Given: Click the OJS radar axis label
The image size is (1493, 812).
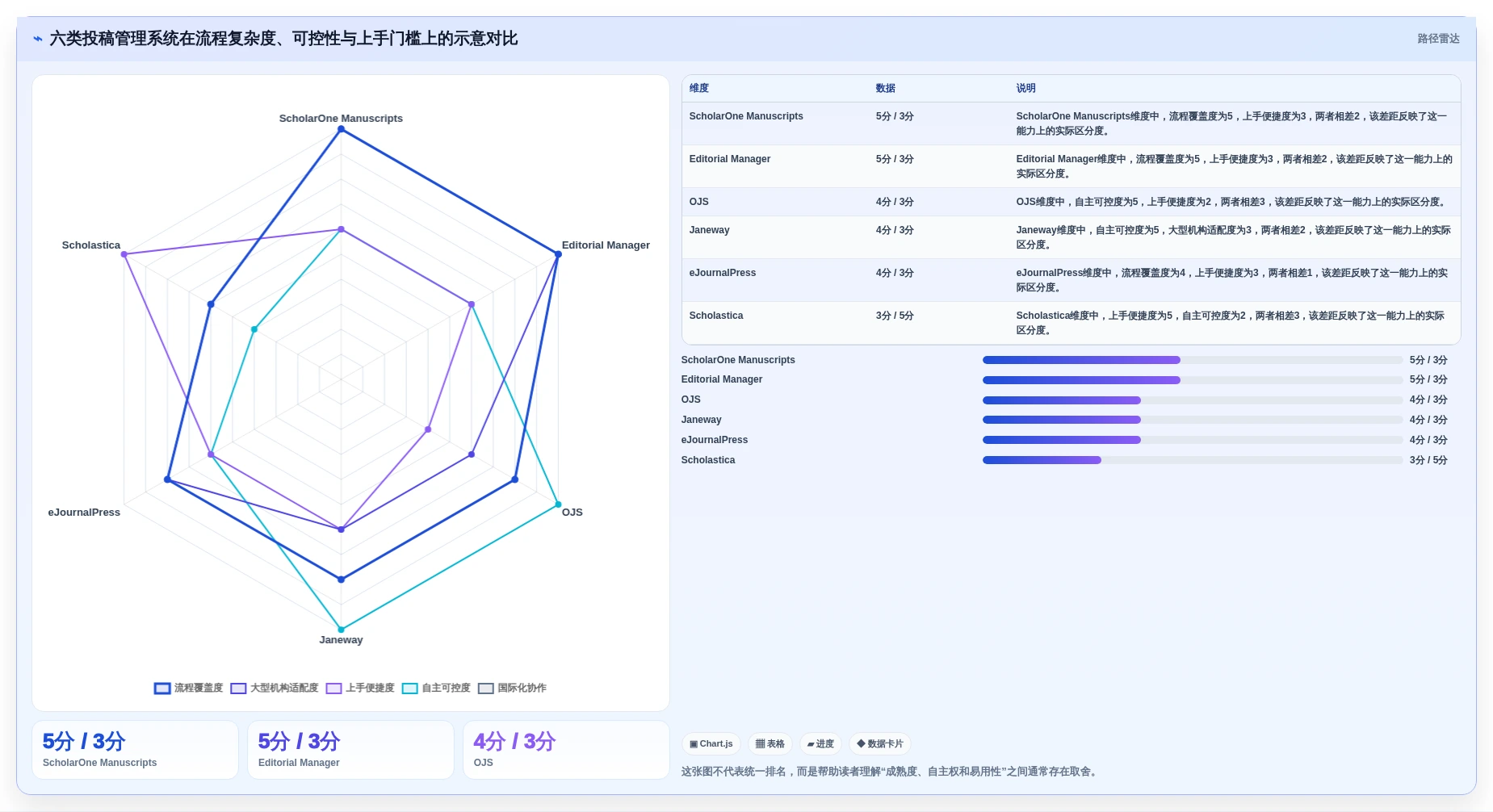Looking at the screenshot, I should [x=572, y=512].
